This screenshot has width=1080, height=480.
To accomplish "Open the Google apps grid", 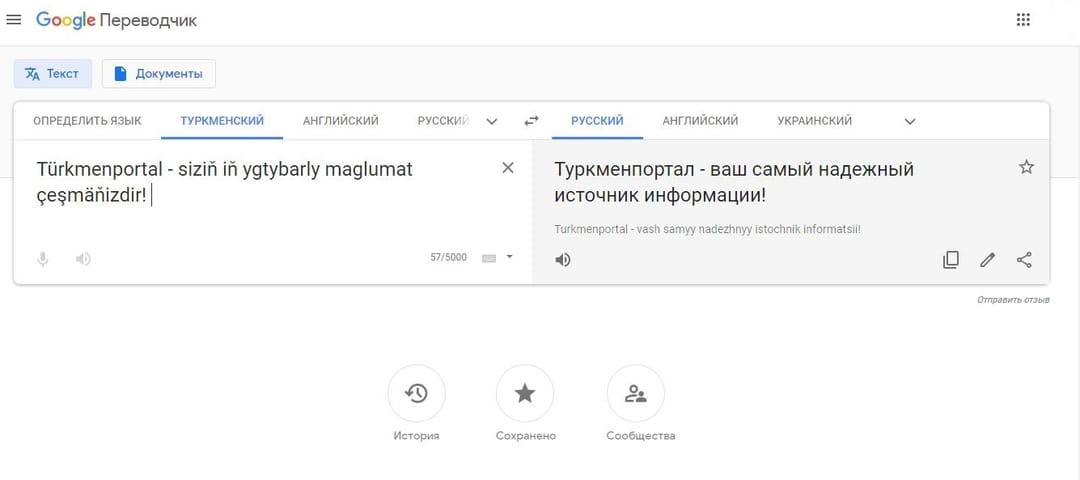I will pyautogui.click(x=1024, y=20).
